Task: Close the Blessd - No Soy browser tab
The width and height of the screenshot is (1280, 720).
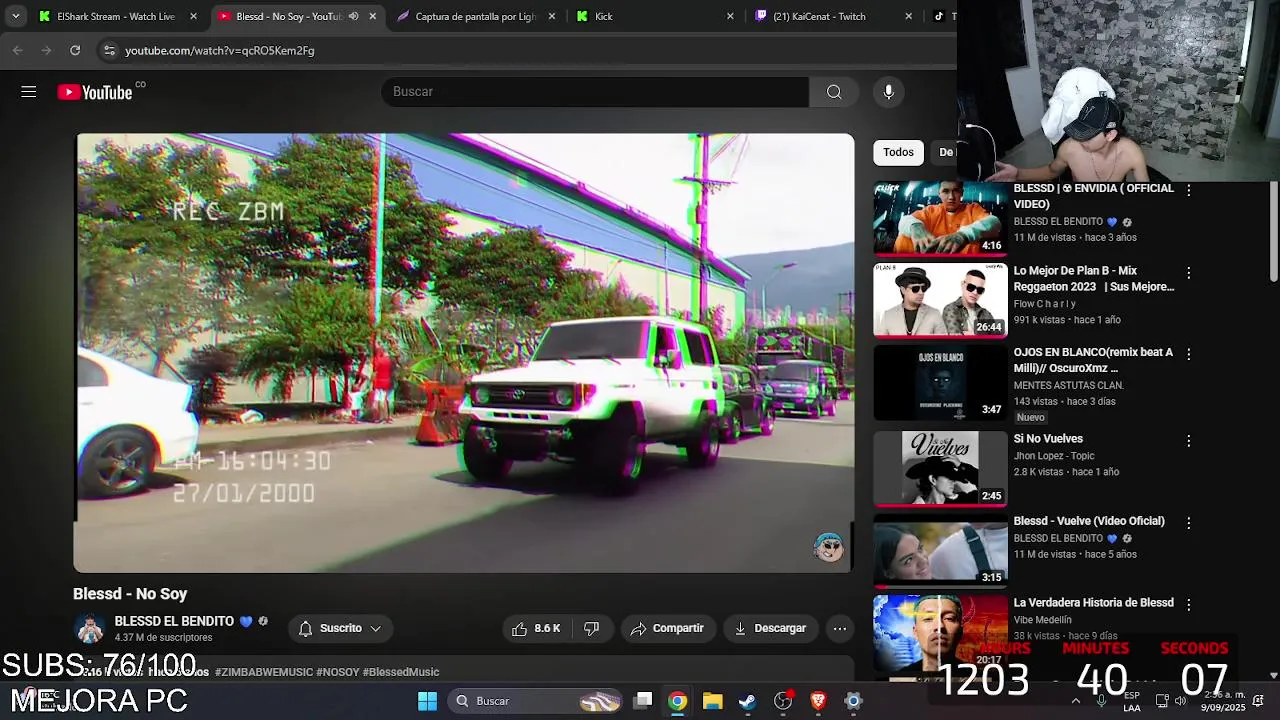Action: click(373, 16)
